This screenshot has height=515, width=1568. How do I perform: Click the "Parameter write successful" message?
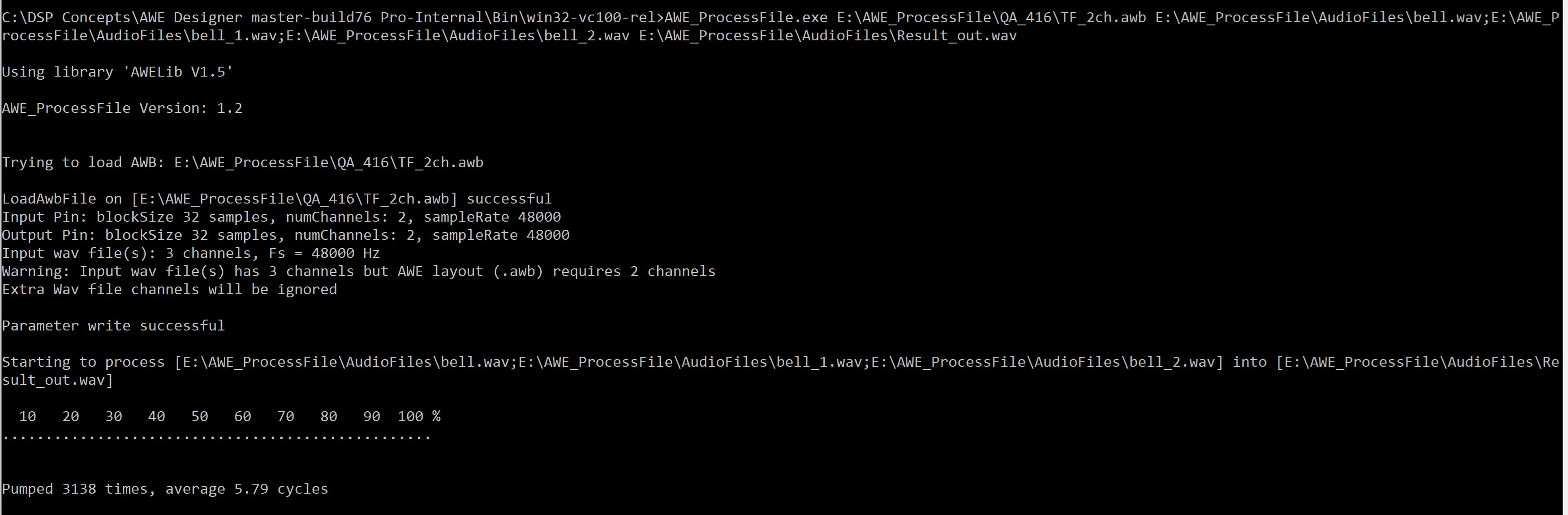point(113,326)
